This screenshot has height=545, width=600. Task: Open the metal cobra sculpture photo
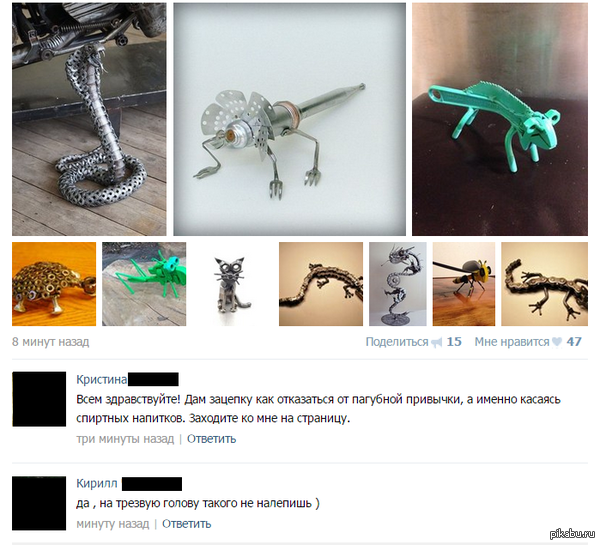pos(89,119)
